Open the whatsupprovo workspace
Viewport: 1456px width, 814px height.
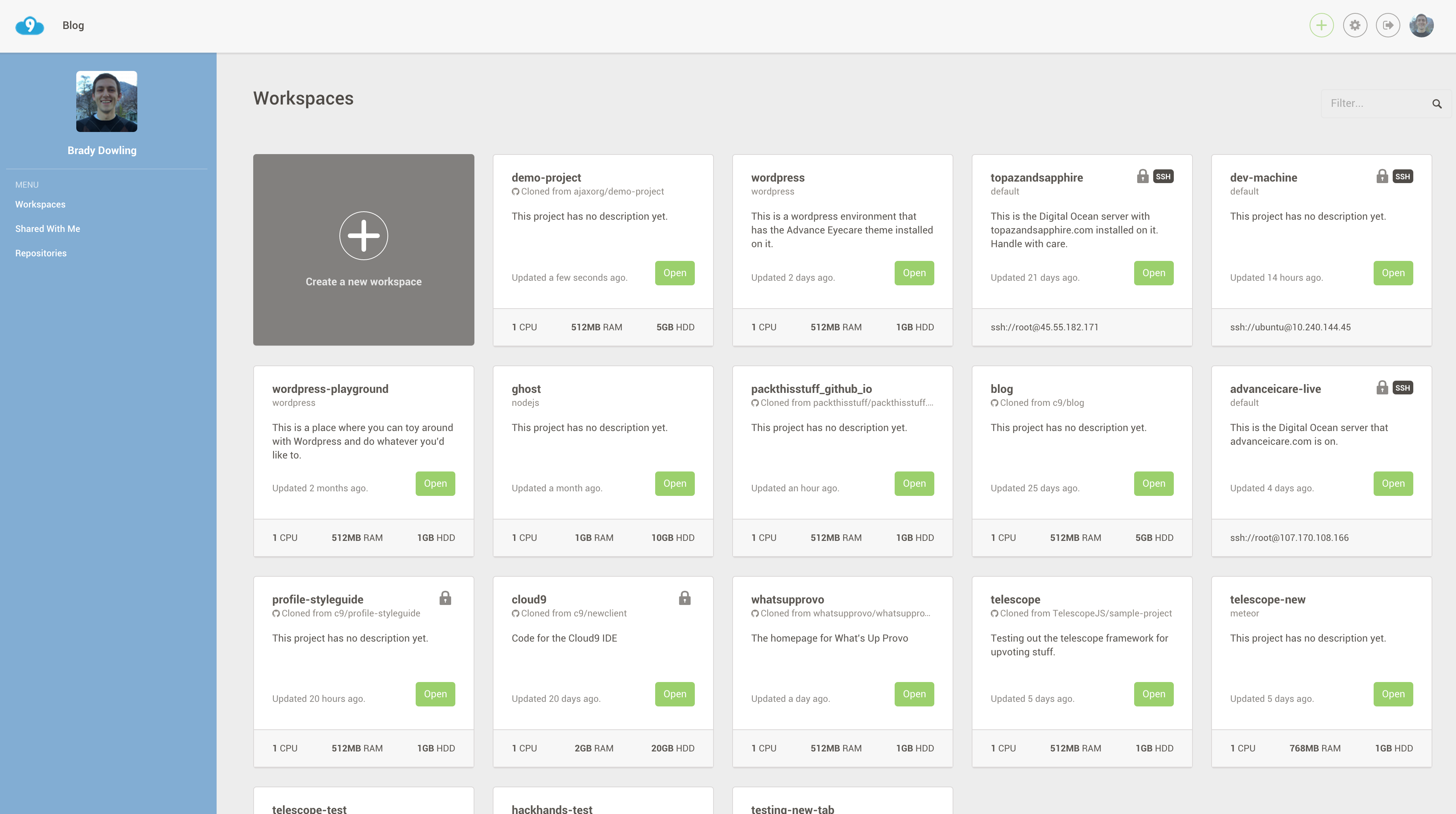click(x=914, y=694)
